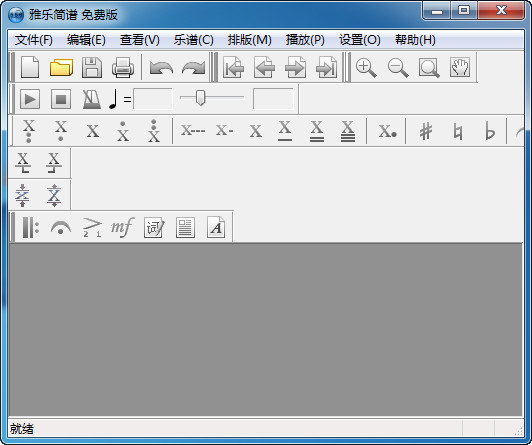The width and height of the screenshot is (532, 445).
Task: Click X with downward arrows icon
Action: pos(54,195)
